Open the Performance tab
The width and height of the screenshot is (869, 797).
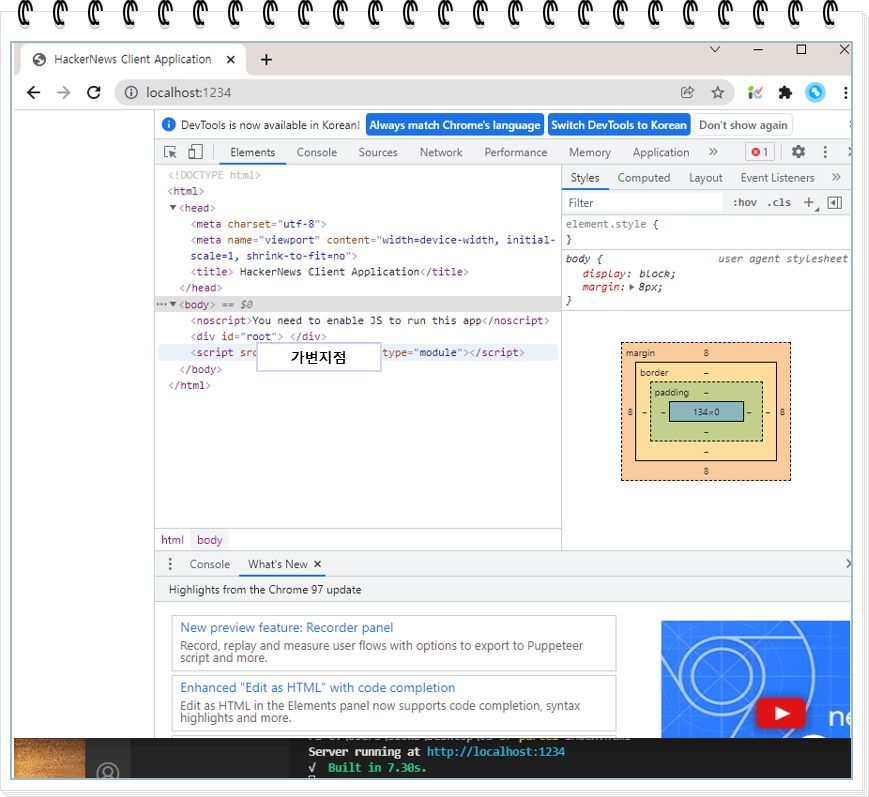(515, 152)
